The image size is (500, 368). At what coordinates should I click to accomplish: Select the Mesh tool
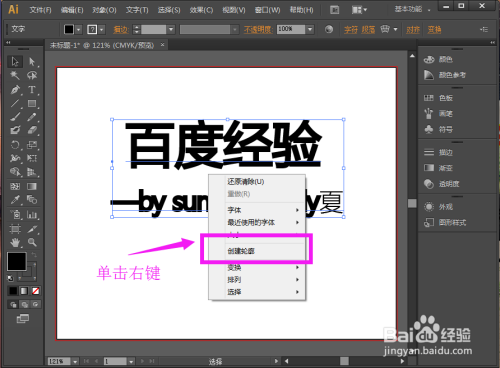[15, 186]
